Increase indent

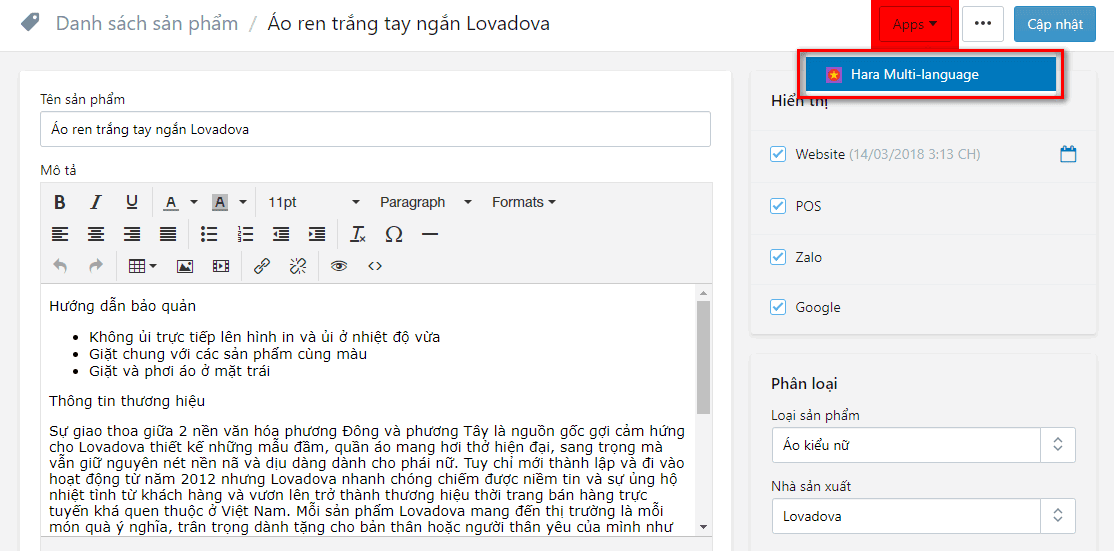click(x=317, y=234)
